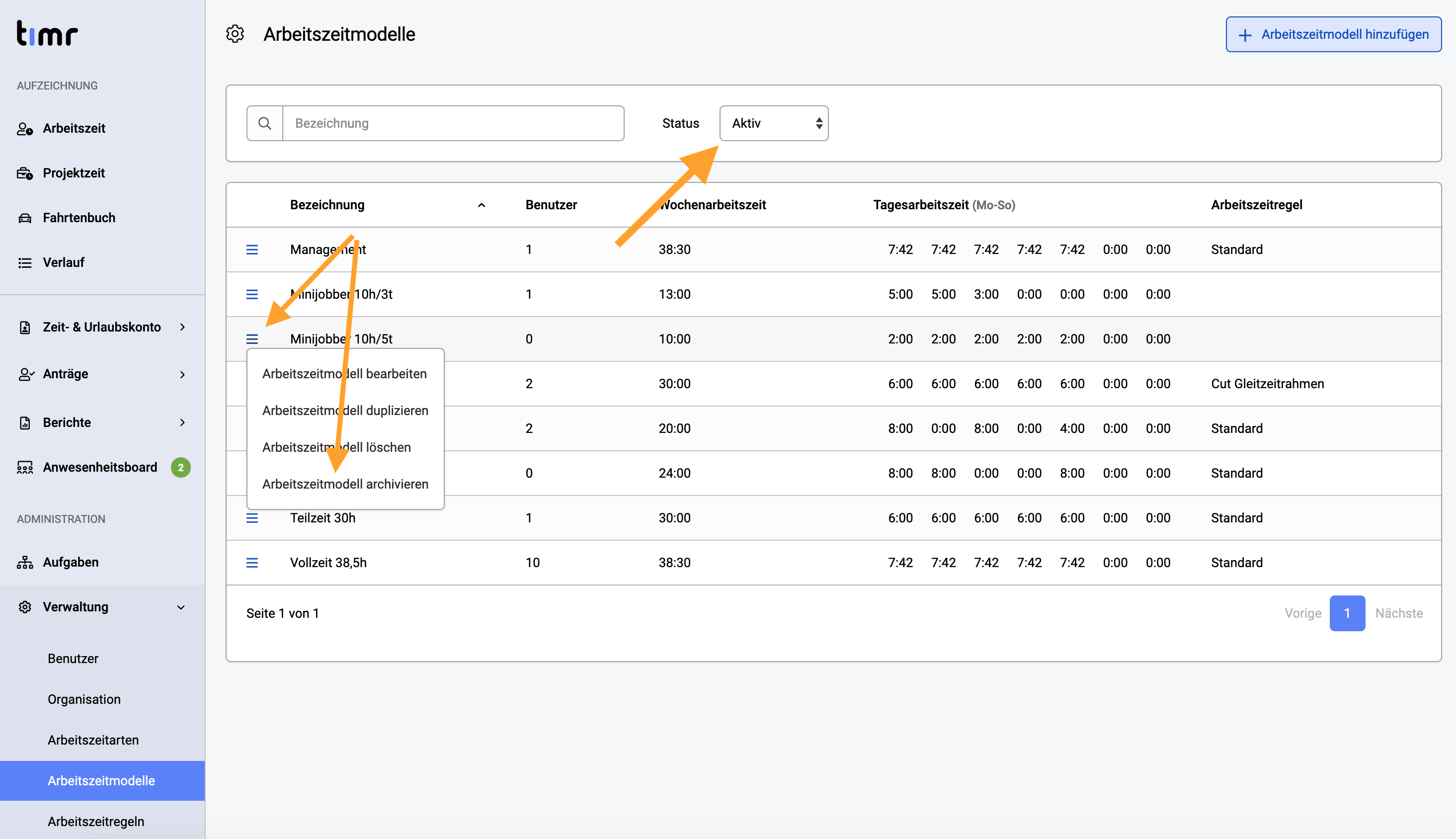This screenshot has width=1456, height=839.
Task: Go to Organisation submenu item
Action: (x=84, y=699)
